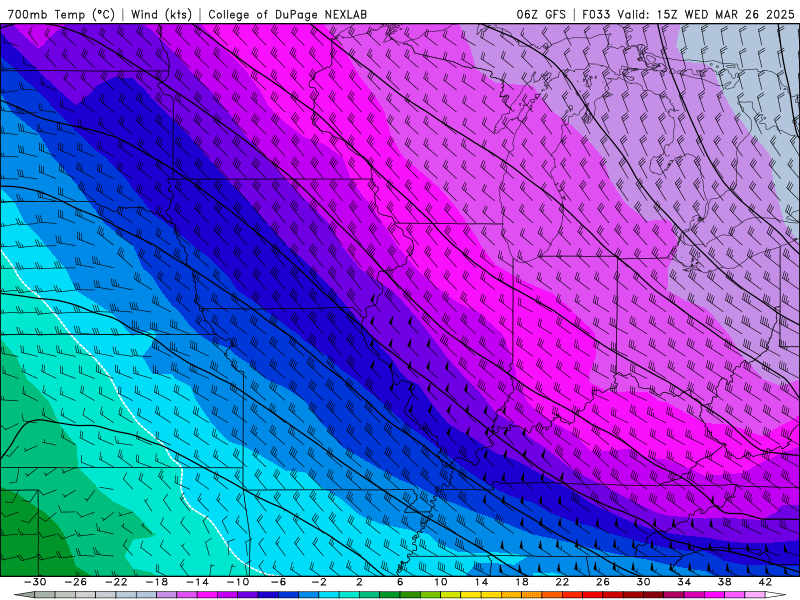Click the -10 legend label
The width and height of the screenshot is (800, 600).
click(238, 582)
